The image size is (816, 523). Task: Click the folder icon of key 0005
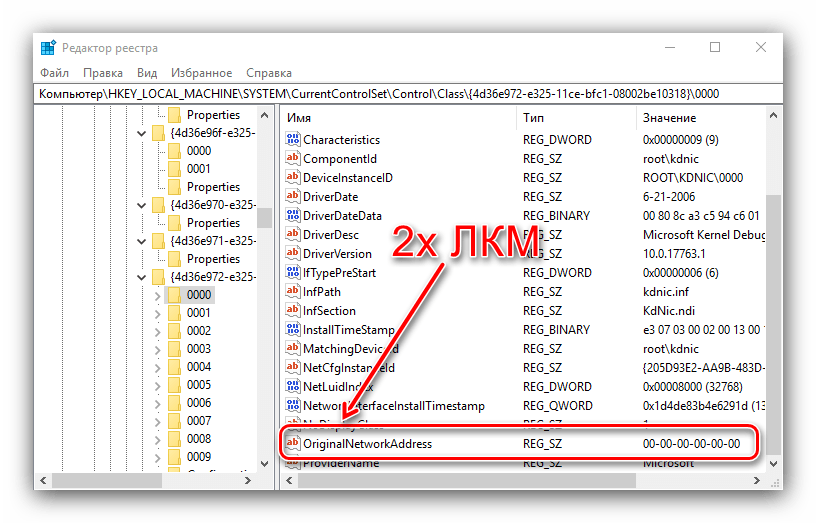click(x=174, y=385)
